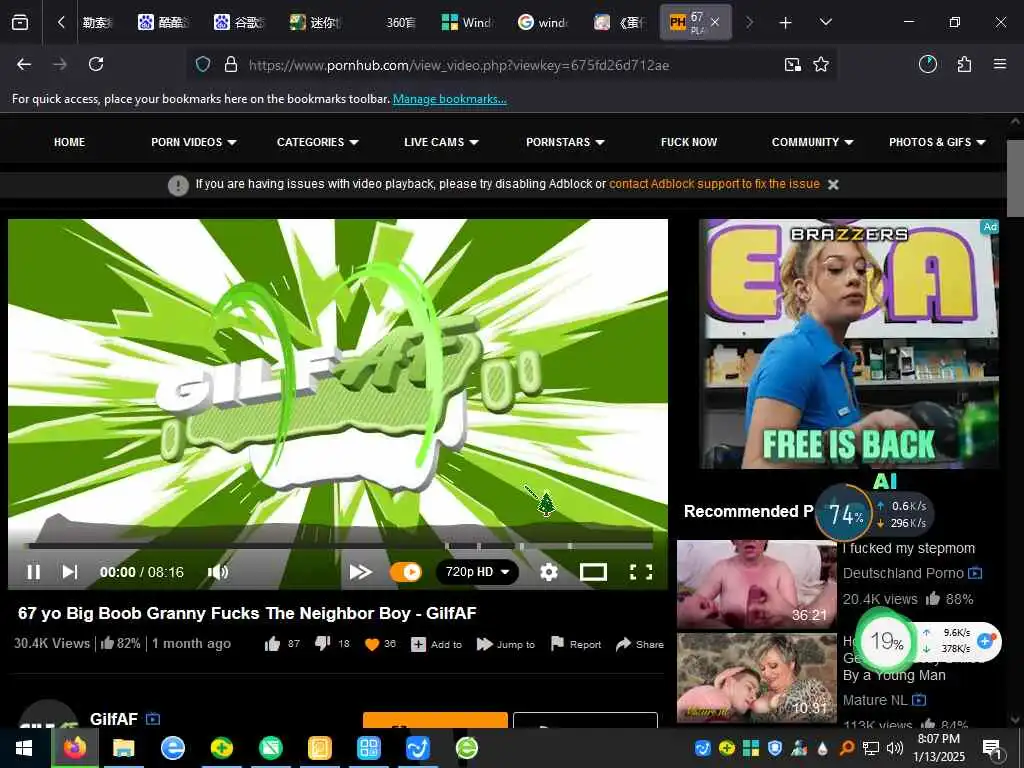Seek on the video progress bar
Screen dimensions: 1024x768
[x=340, y=545]
